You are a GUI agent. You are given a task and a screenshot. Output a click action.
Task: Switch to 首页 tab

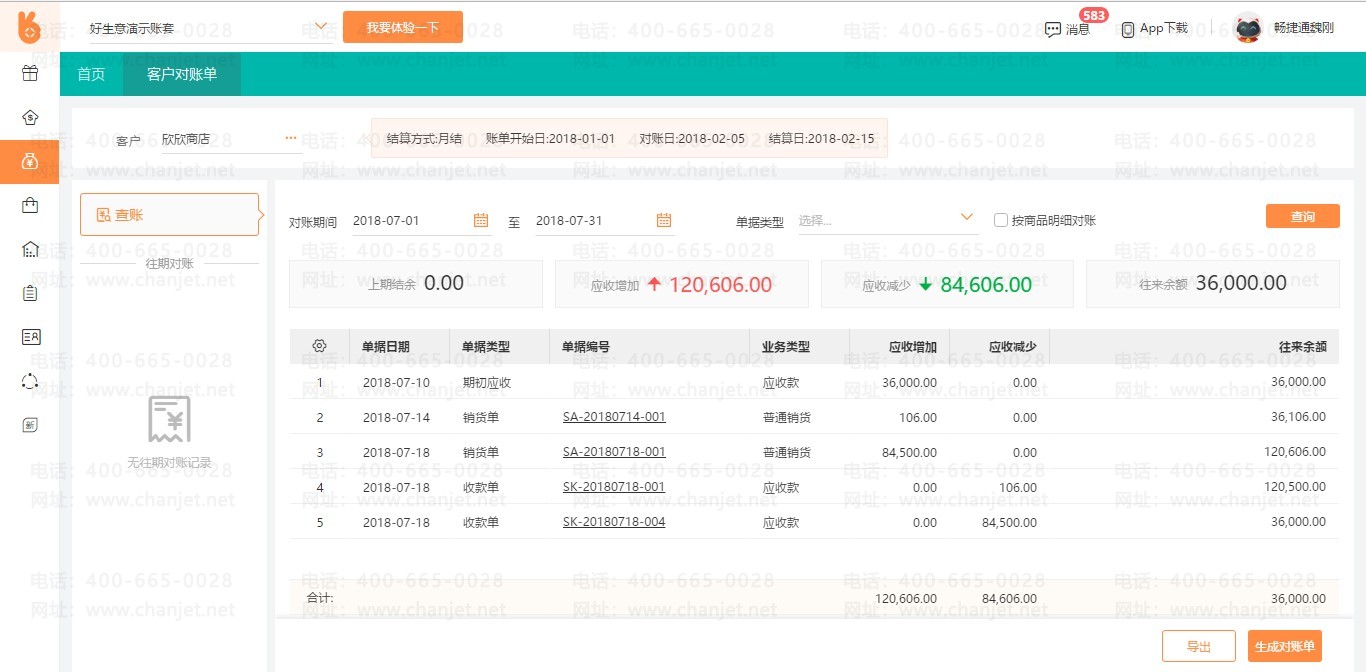(x=91, y=74)
